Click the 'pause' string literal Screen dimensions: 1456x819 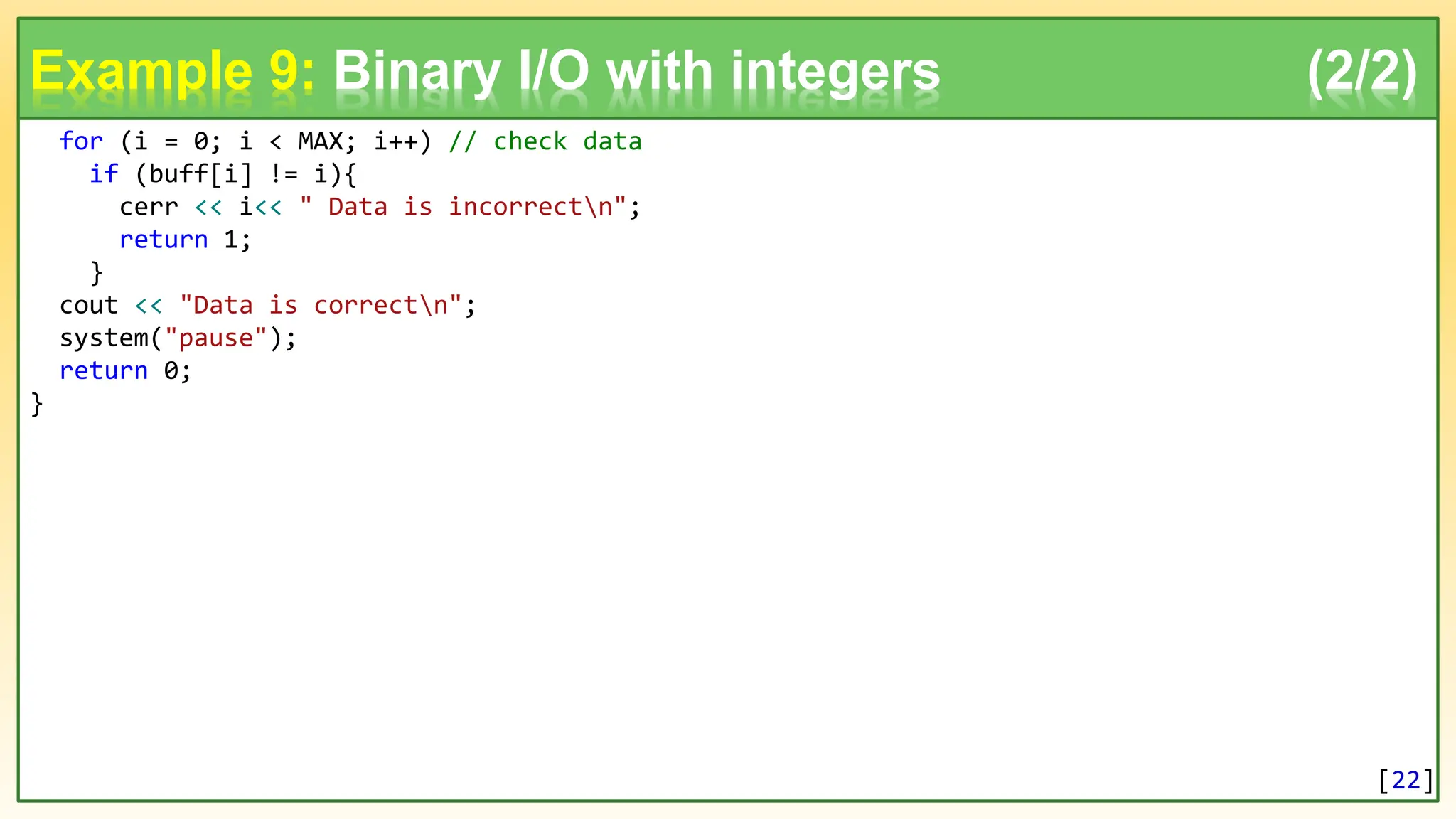[215, 338]
